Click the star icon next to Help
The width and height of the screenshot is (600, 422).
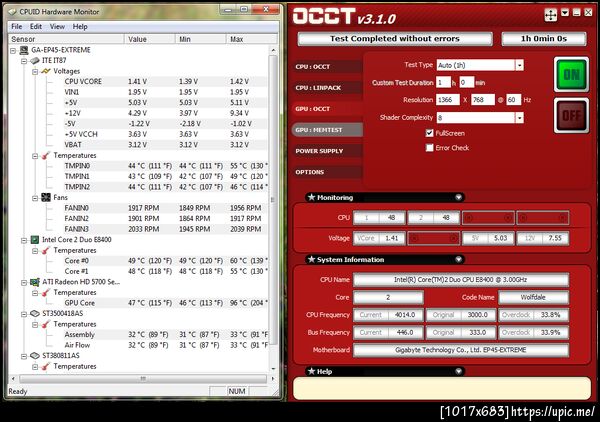point(311,371)
